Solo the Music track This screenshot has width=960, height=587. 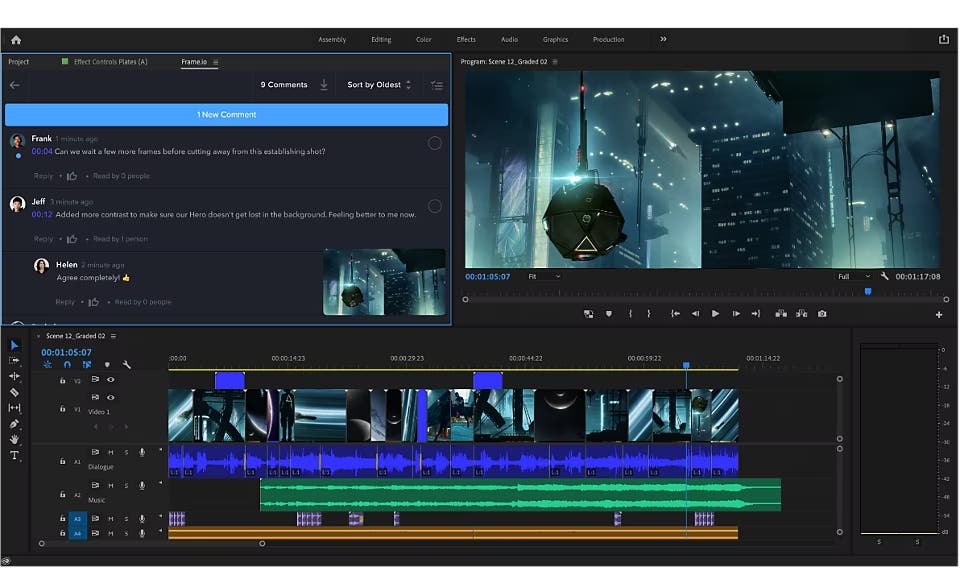(x=126, y=485)
